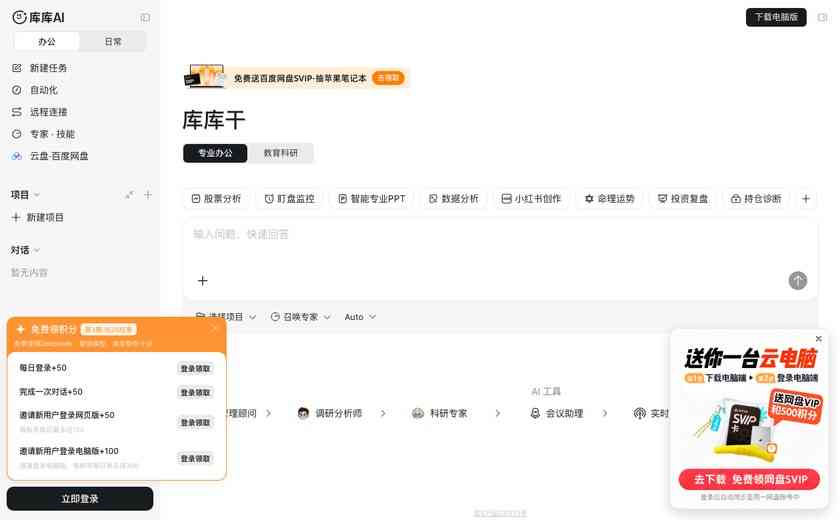This screenshot has height=520, width=840.
Task: Expand arrow after 会议助理
Action: coord(605,413)
